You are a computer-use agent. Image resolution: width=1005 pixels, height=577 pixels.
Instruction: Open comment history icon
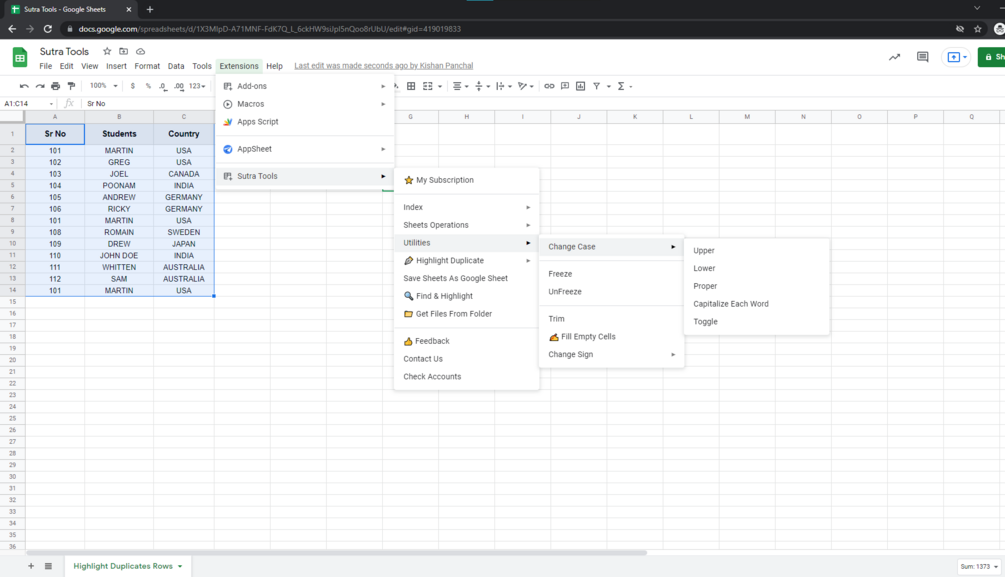[922, 57]
